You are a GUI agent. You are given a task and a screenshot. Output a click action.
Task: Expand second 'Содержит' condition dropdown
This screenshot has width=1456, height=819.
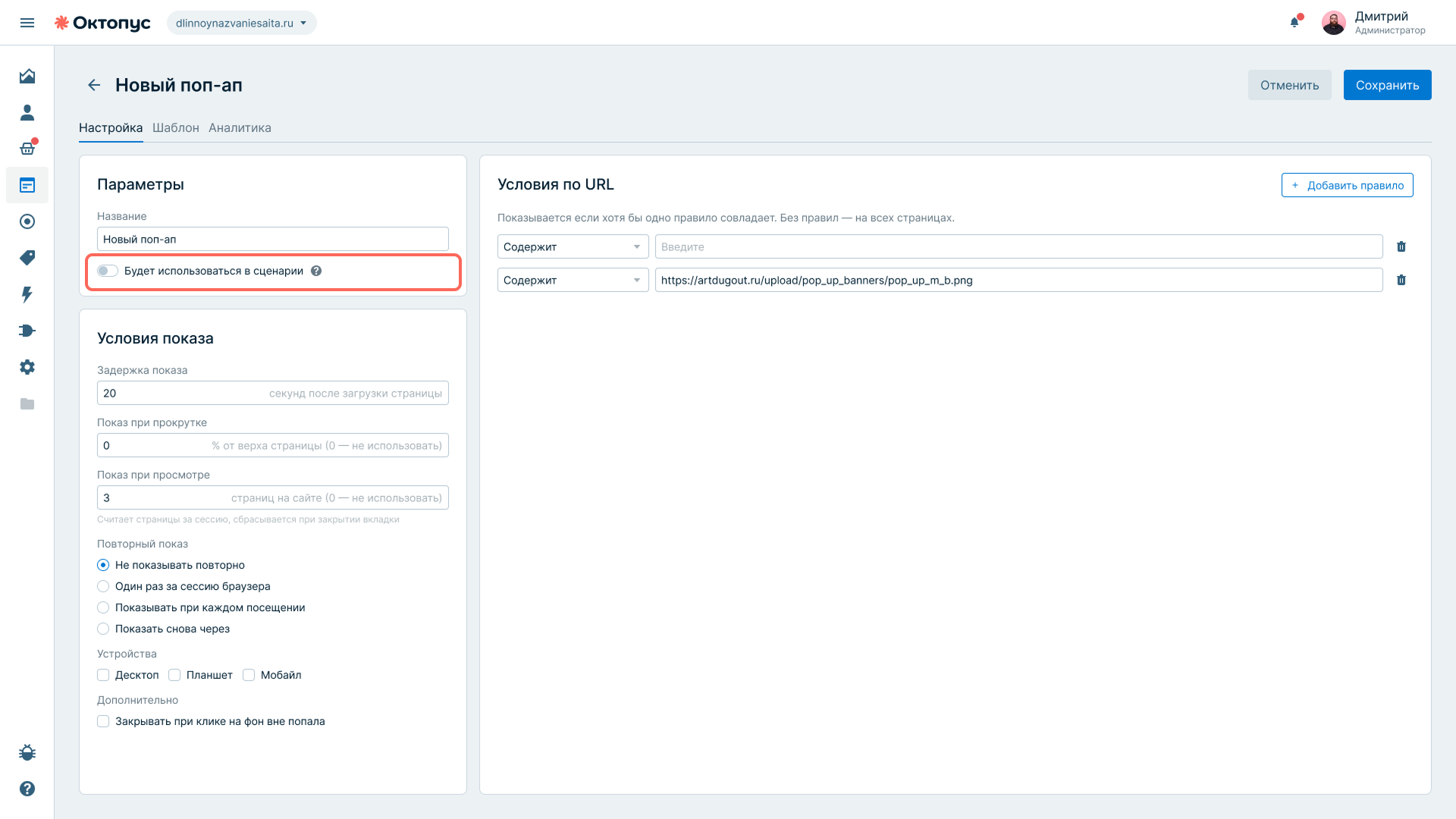573,280
